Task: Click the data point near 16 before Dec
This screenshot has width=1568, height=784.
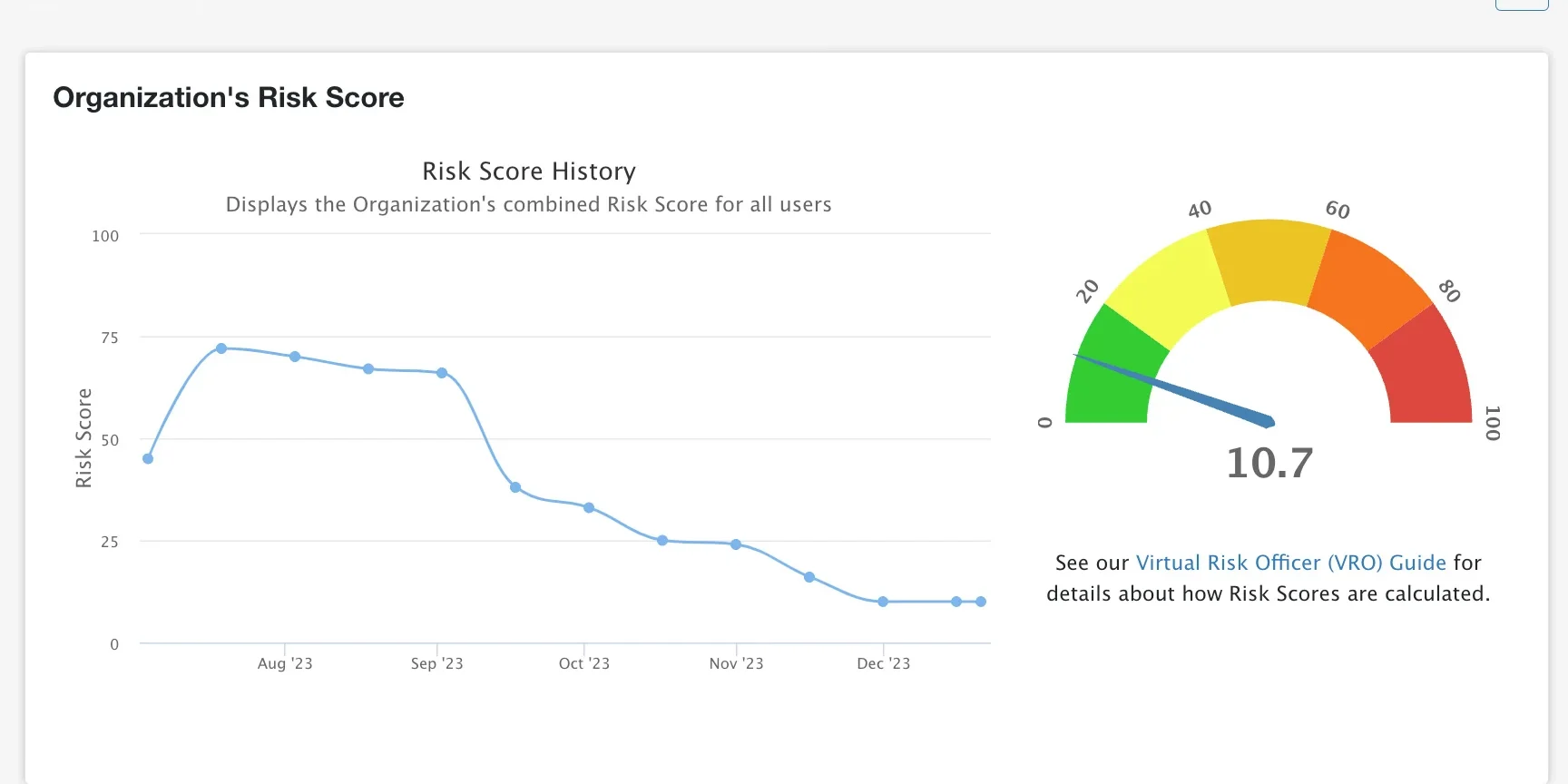Action: click(809, 577)
